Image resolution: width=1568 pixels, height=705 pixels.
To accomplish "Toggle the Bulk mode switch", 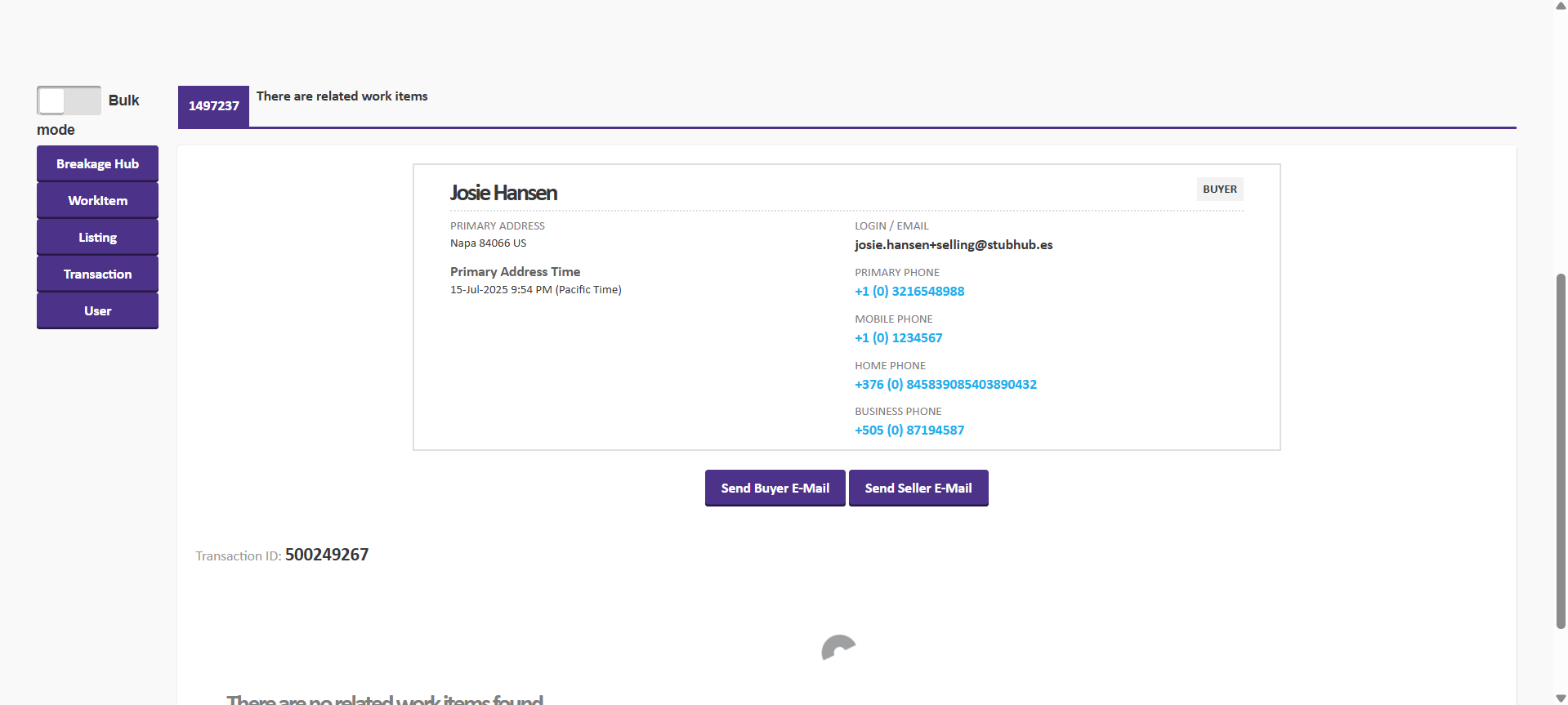I will click(69, 100).
